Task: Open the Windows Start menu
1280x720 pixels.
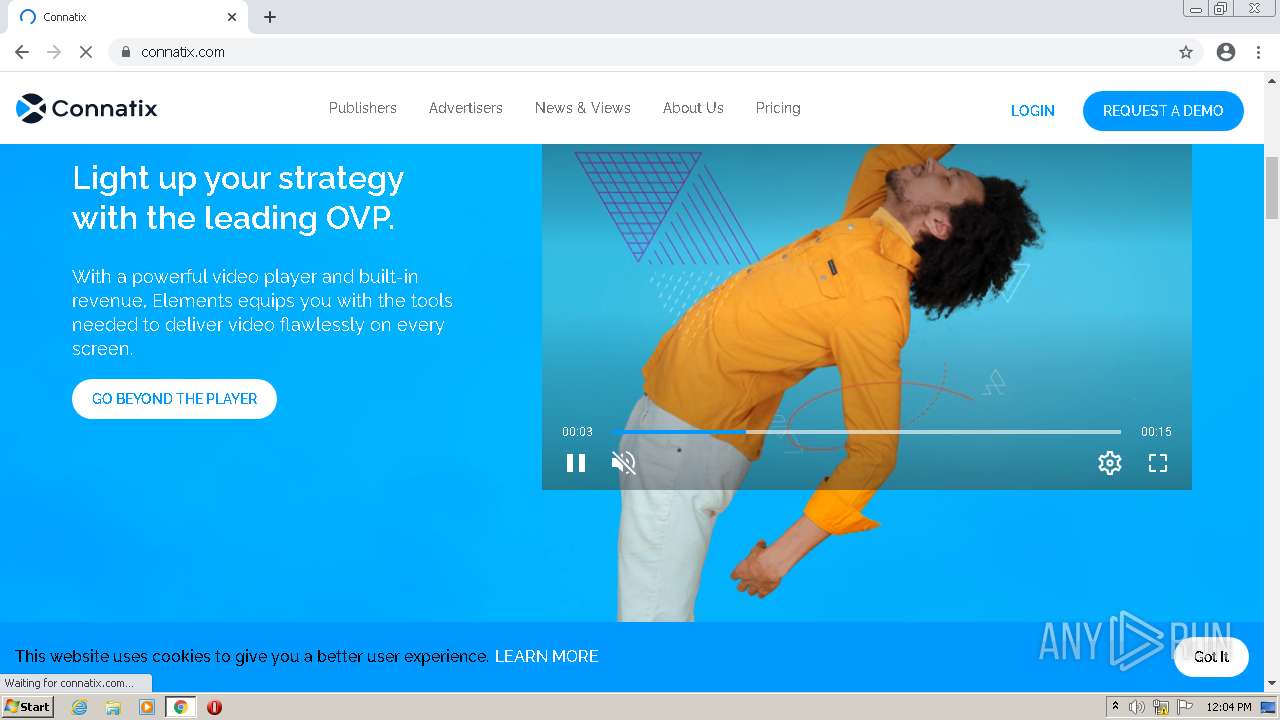Action: click(x=28, y=707)
